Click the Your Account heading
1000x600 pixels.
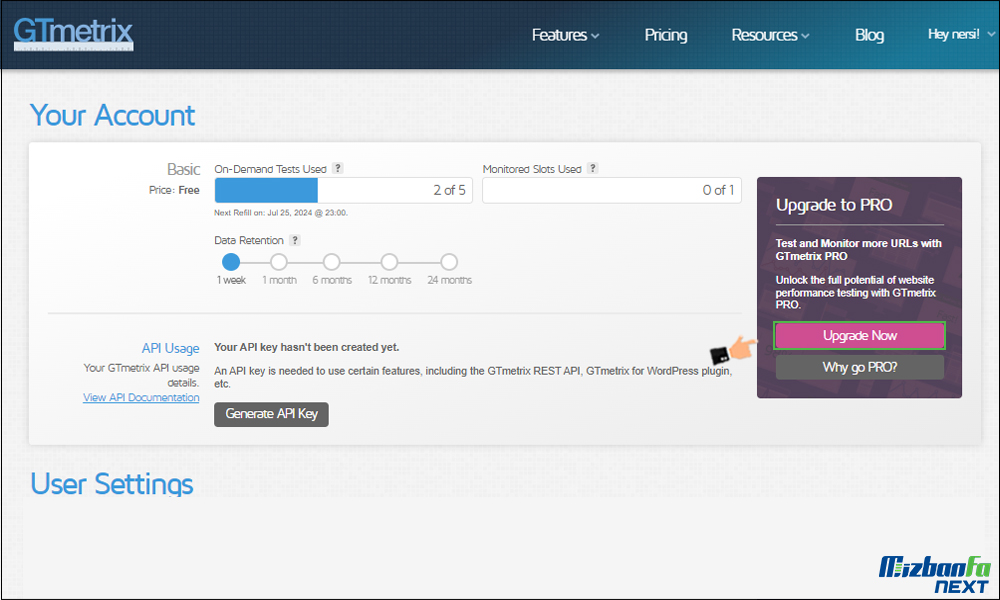[x=112, y=115]
